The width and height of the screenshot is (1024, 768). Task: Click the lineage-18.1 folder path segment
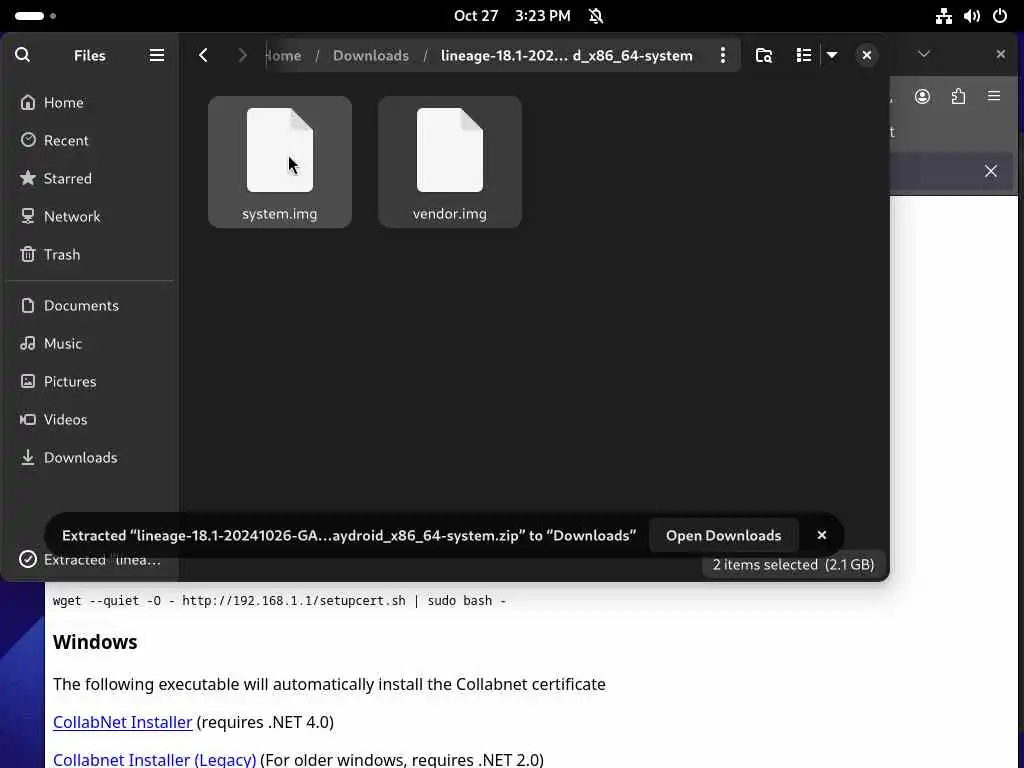click(x=566, y=56)
